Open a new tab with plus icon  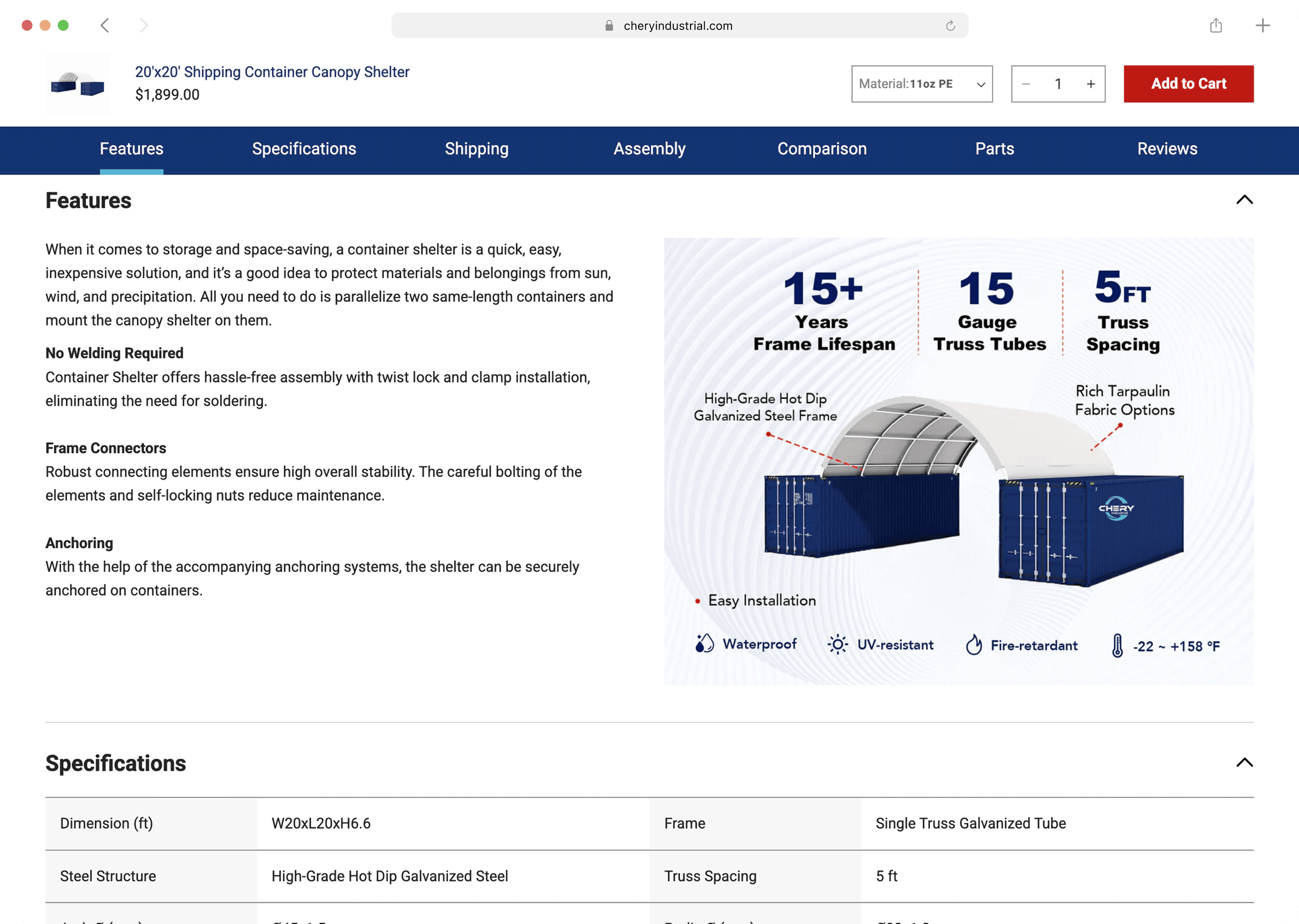point(1262,26)
